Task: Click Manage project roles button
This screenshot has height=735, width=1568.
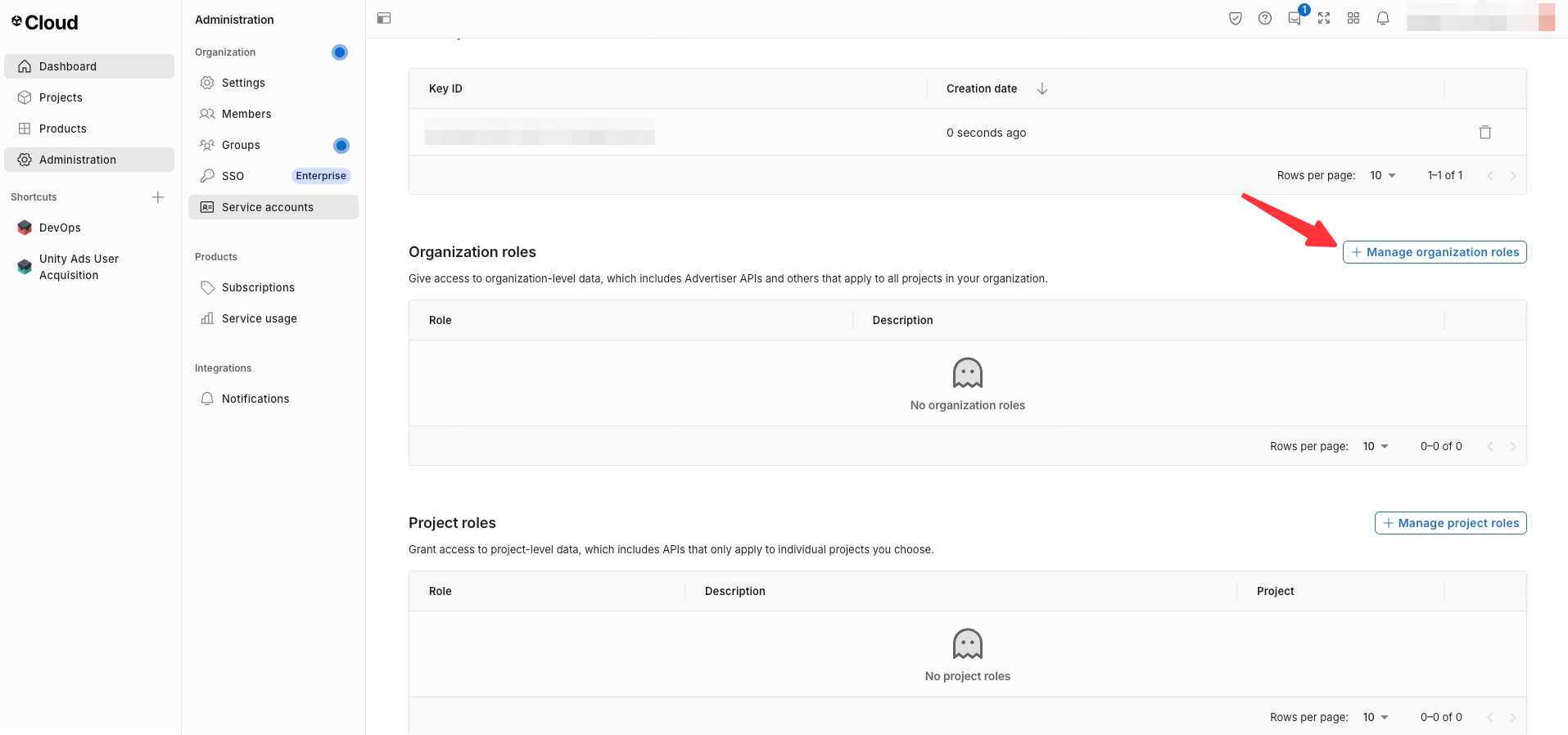Action: (x=1450, y=523)
